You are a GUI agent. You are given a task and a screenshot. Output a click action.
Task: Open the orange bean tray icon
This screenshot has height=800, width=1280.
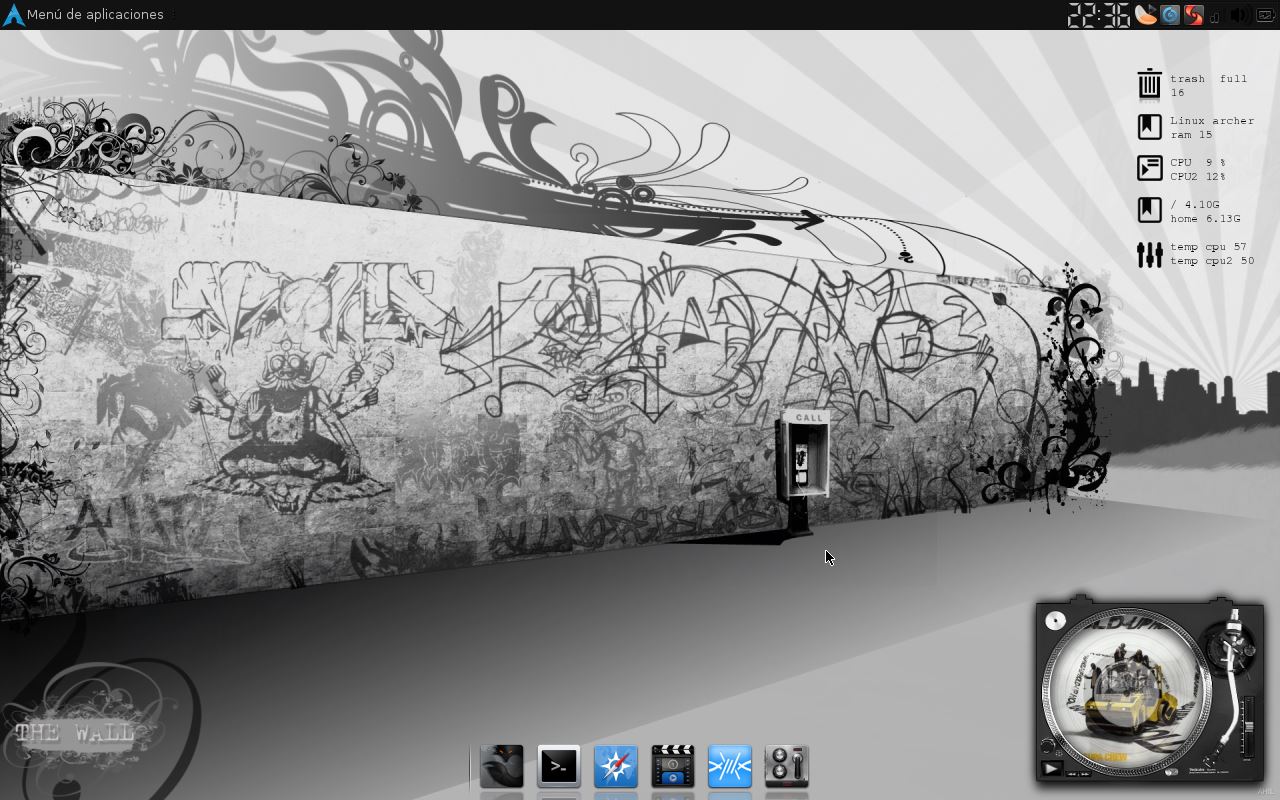coord(1146,15)
